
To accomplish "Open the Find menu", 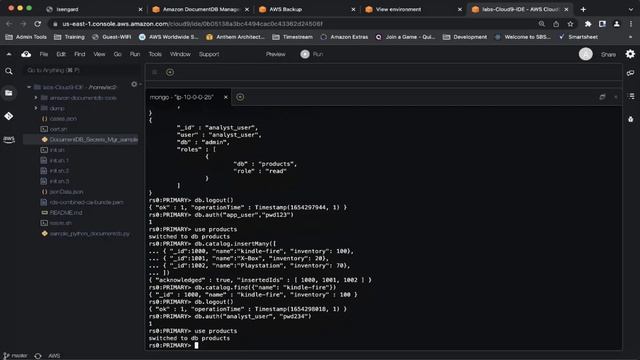I will [80, 54].
